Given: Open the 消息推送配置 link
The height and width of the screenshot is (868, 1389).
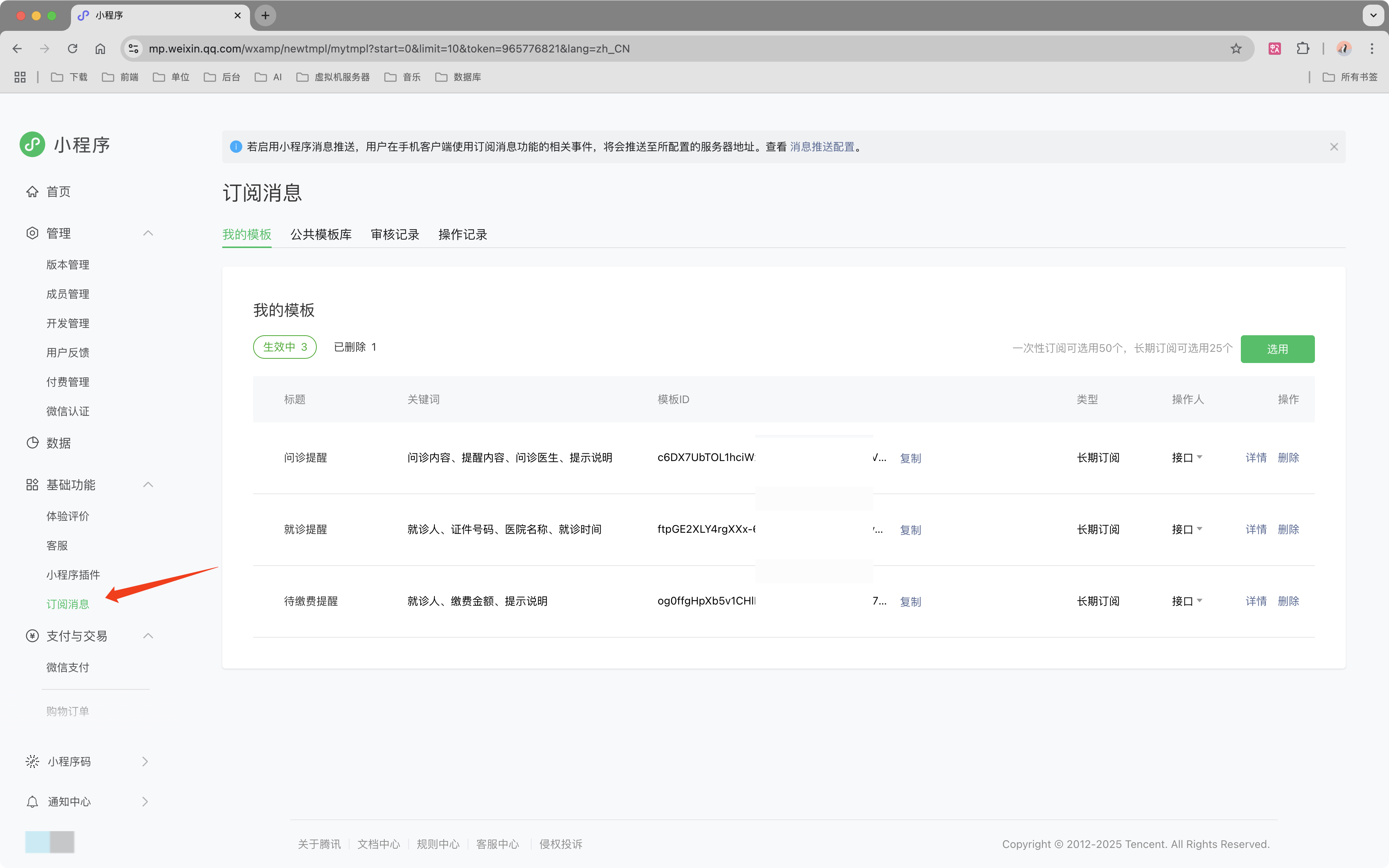Looking at the screenshot, I should point(822,147).
